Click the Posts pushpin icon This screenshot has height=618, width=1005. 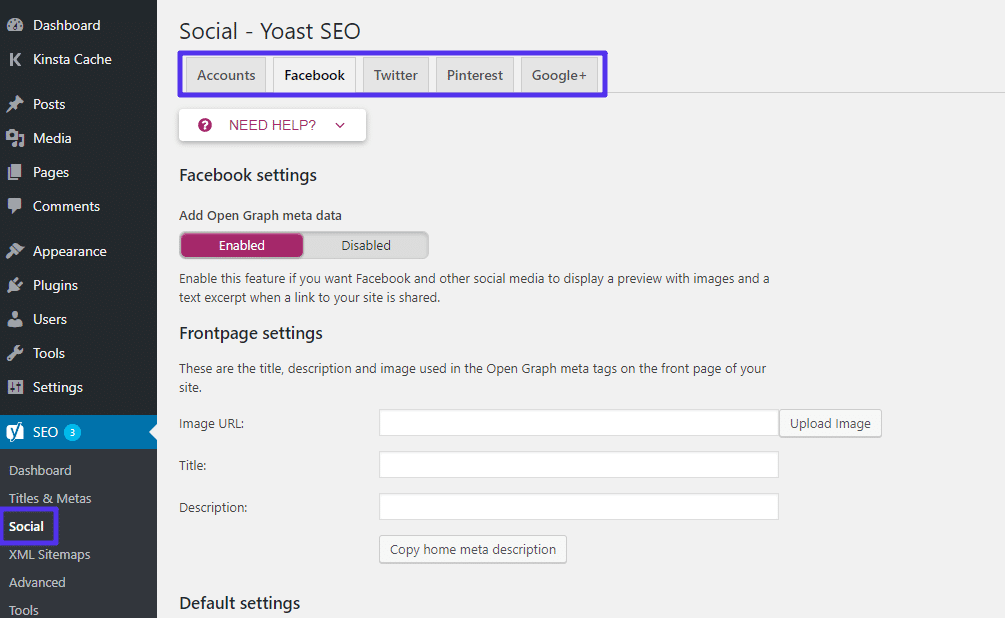click(15, 104)
